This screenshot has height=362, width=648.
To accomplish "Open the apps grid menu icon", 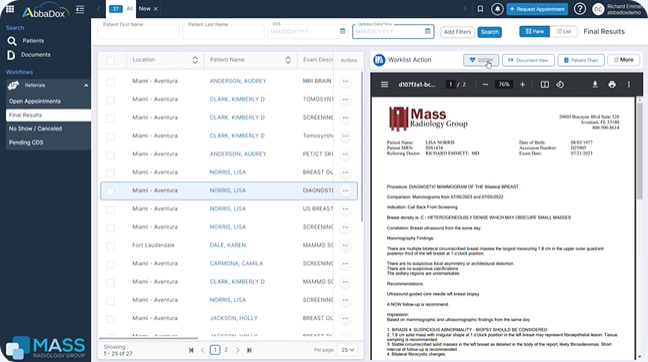I will pyautogui.click(x=10, y=9).
